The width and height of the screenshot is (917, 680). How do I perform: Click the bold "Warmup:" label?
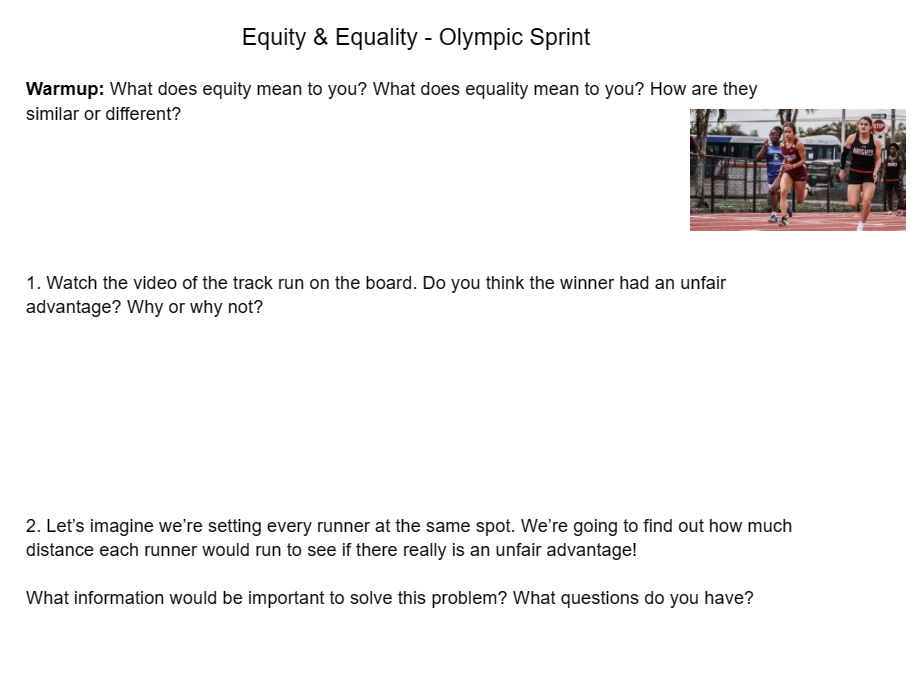[65, 89]
